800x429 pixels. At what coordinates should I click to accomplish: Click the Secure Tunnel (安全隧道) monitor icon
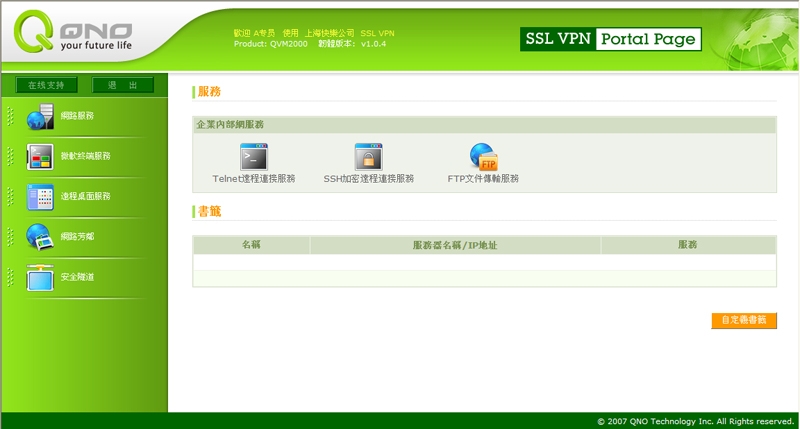[40, 277]
